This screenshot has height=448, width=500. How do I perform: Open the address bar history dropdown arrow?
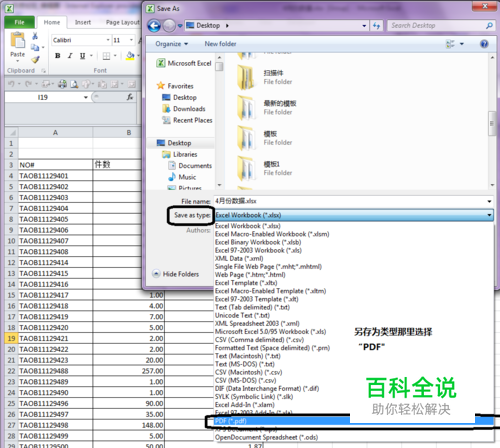click(364, 26)
